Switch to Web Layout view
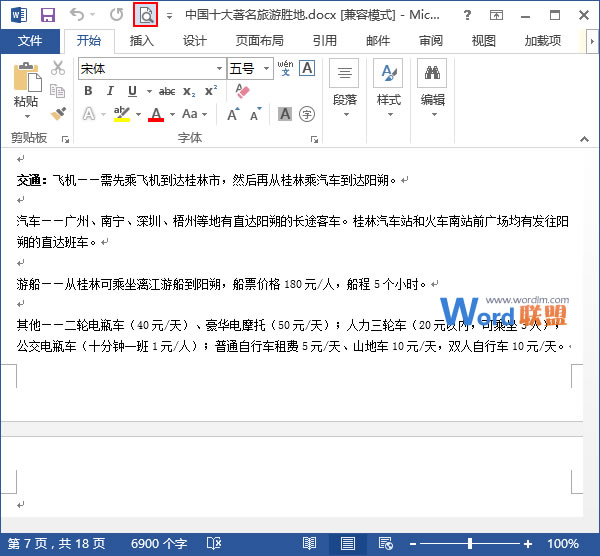Screen dimensions: 600x556 point(386,543)
